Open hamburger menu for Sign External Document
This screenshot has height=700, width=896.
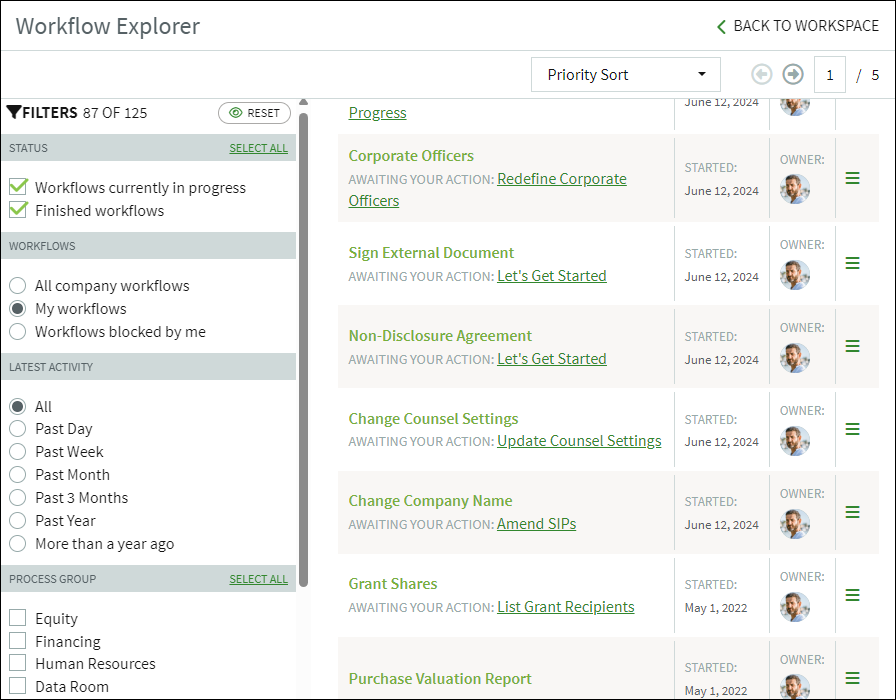pyautogui.click(x=852, y=263)
